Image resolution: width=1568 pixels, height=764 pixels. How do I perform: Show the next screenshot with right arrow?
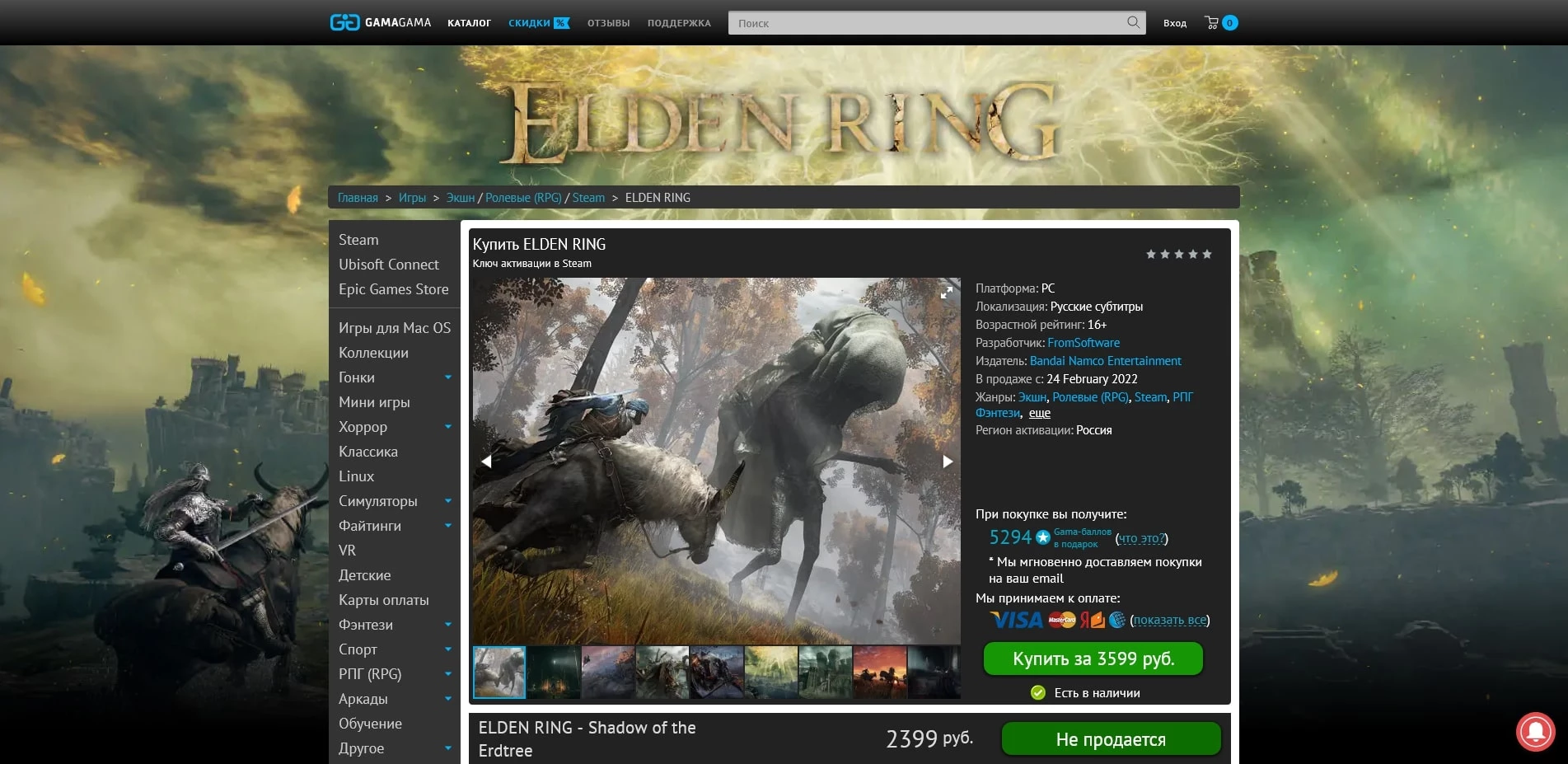tap(948, 462)
